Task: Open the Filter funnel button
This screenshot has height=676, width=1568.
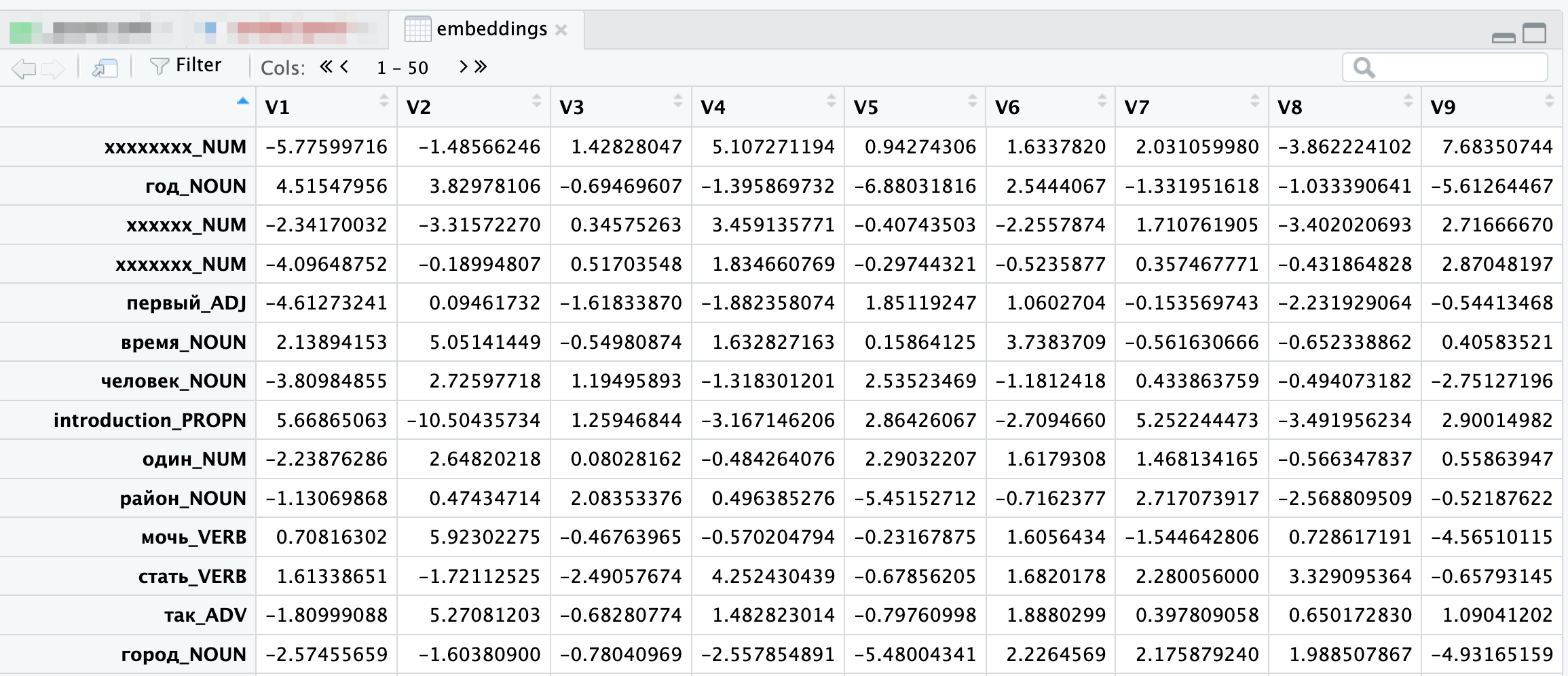Action: pyautogui.click(x=185, y=66)
